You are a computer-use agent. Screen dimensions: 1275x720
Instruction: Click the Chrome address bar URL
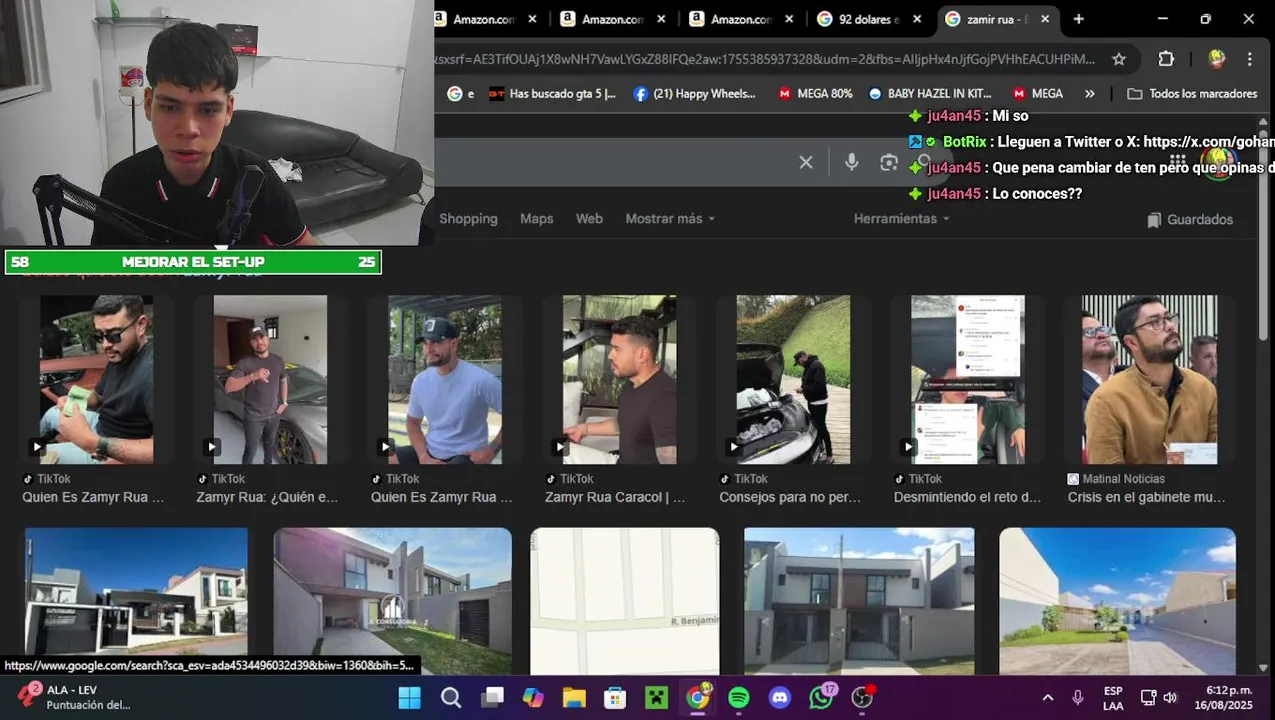click(x=765, y=59)
